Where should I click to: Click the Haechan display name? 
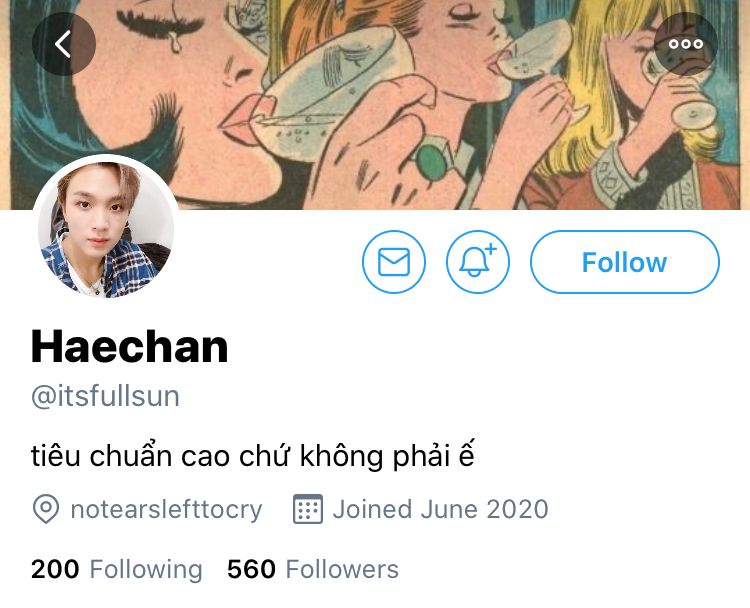coord(130,347)
